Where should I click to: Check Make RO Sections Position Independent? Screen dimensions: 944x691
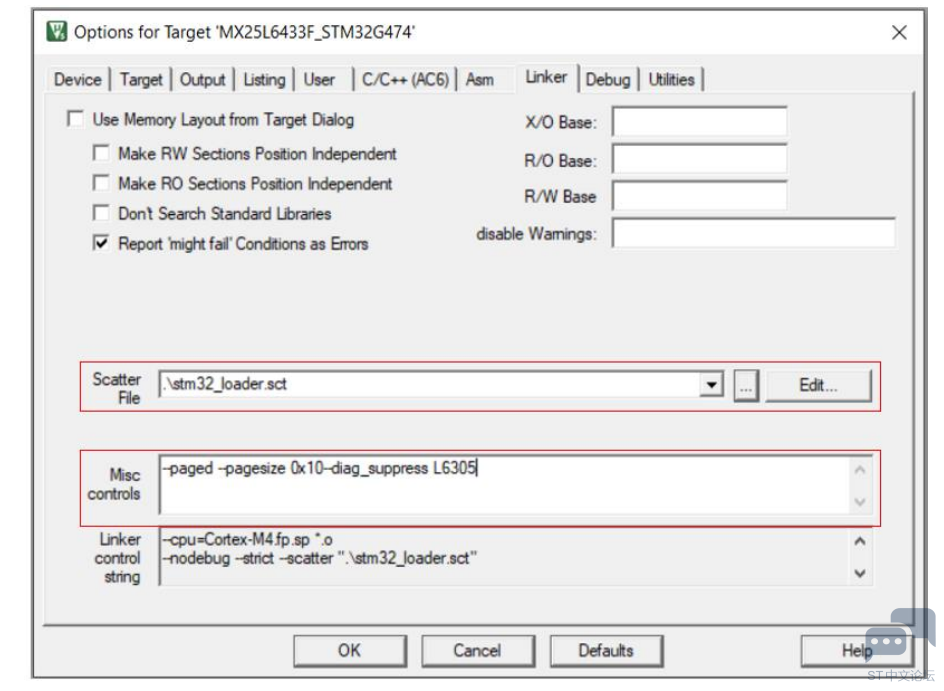click(x=101, y=183)
